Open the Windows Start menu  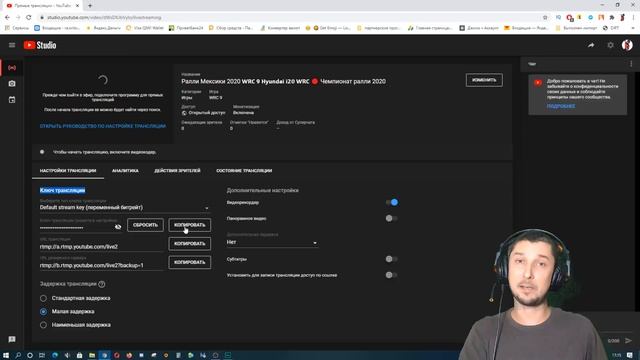click(x=6, y=356)
